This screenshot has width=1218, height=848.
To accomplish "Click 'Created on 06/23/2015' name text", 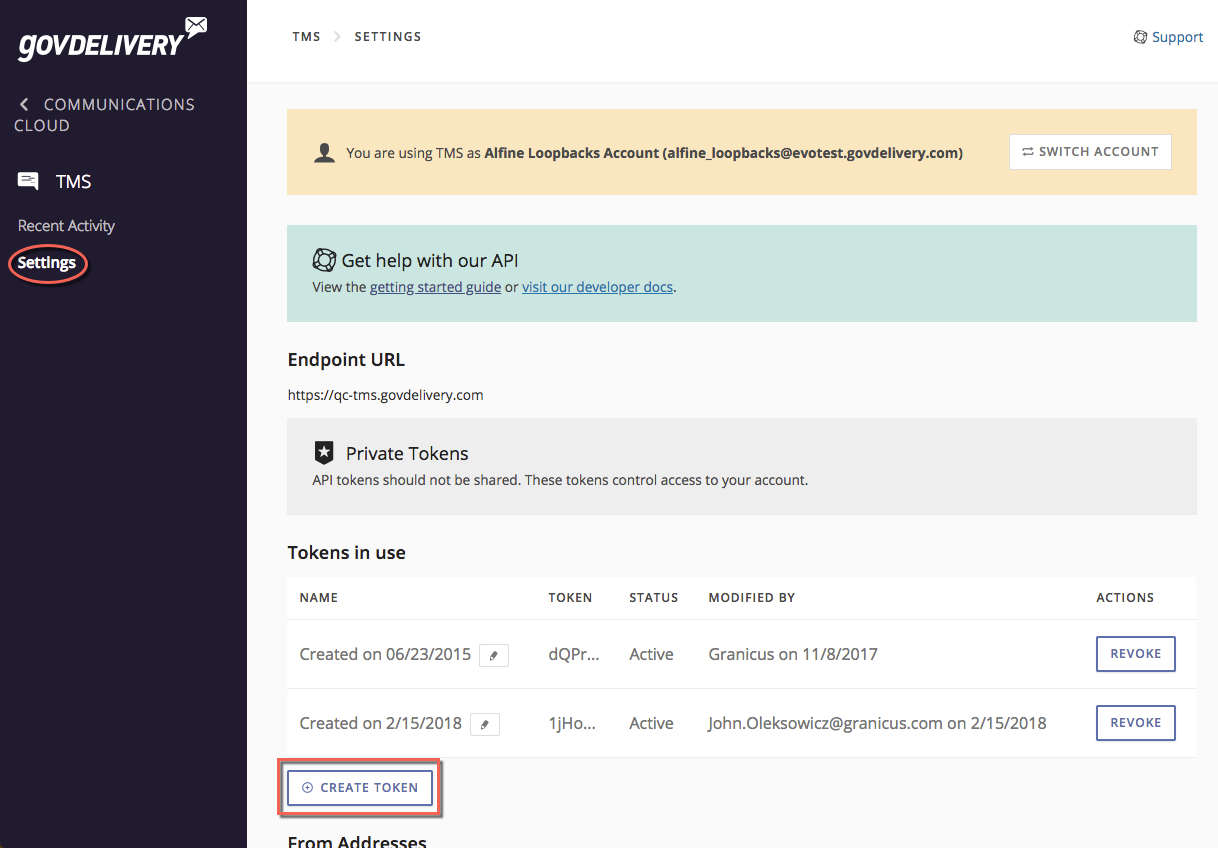I will click(x=385, y=655).
